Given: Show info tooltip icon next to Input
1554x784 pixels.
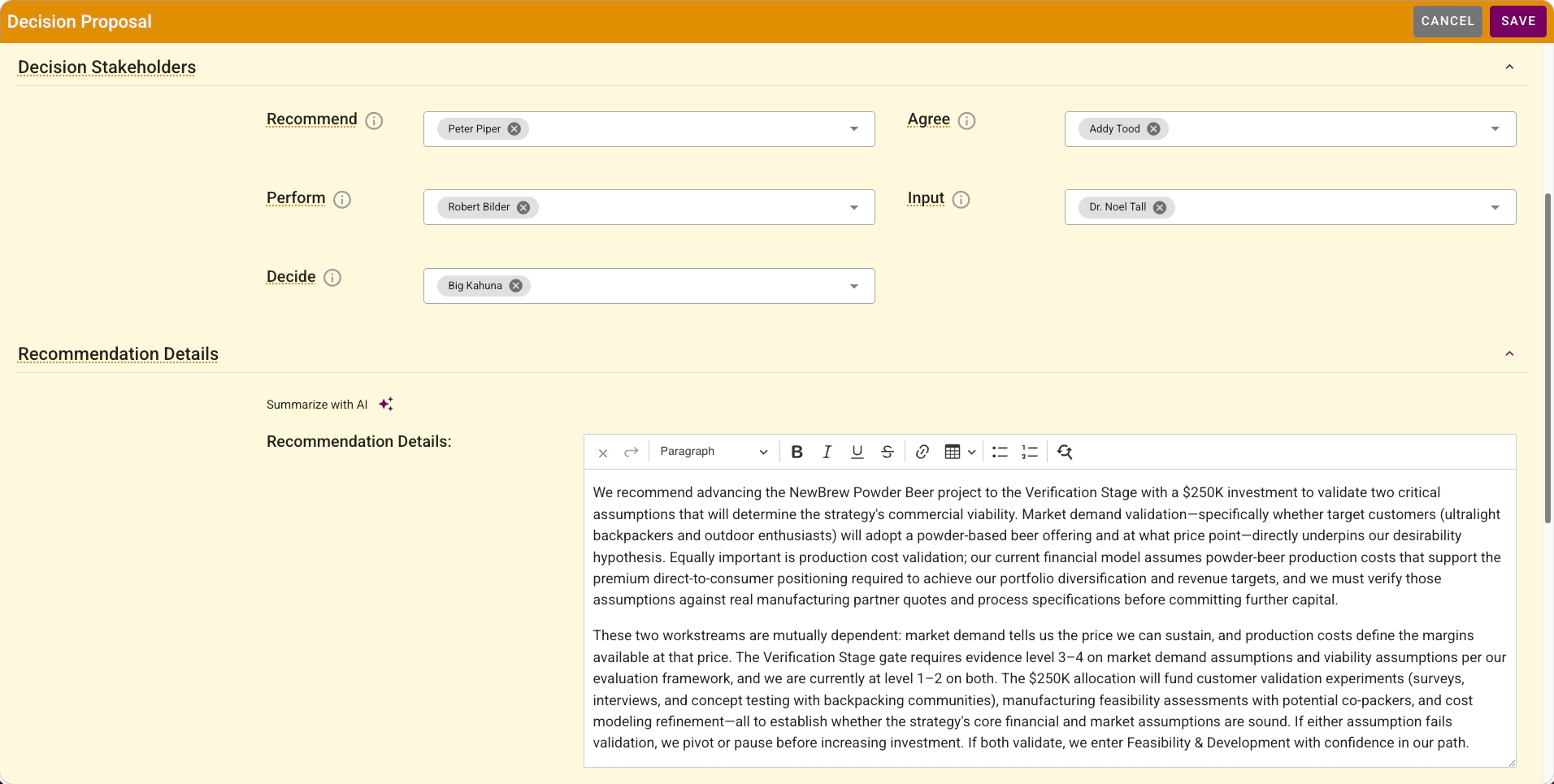Looking at the screenshot, I should (x=961, y=200).
